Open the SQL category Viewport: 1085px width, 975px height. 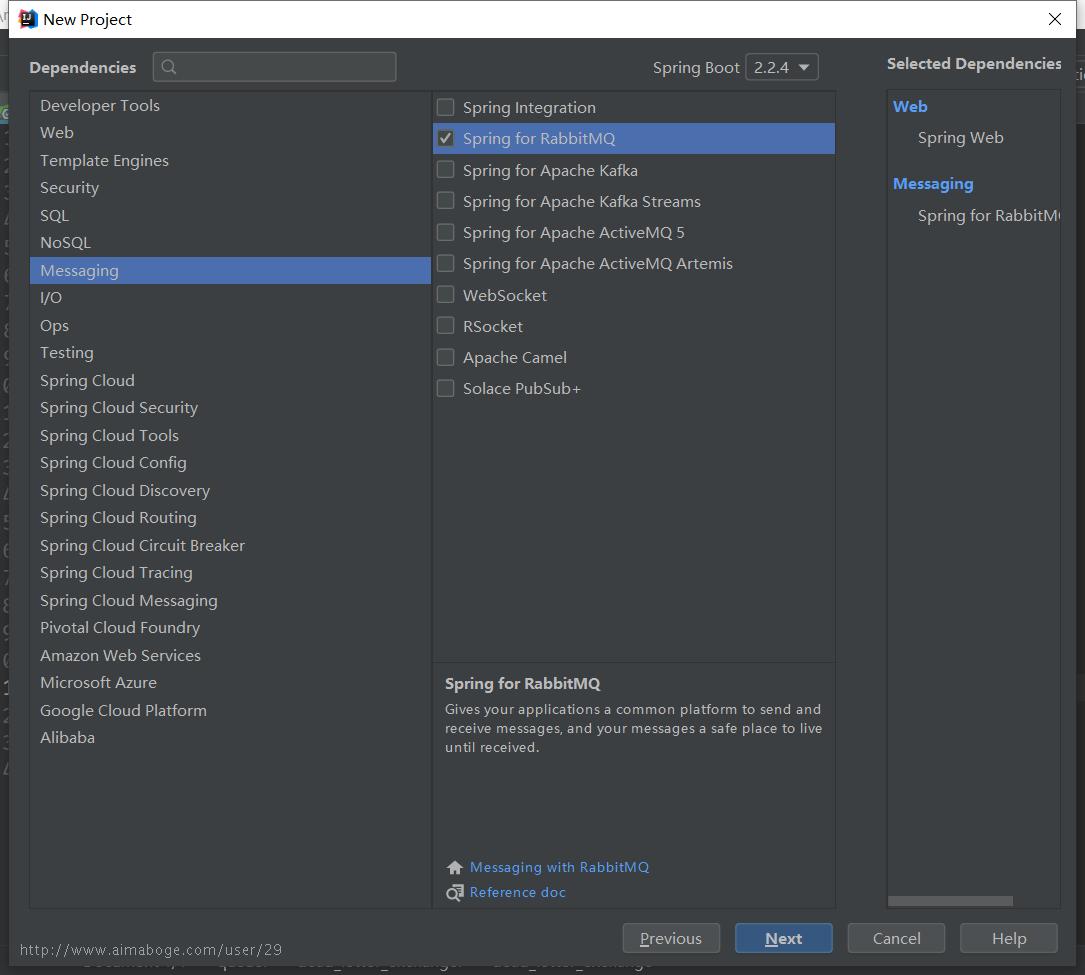230,216
